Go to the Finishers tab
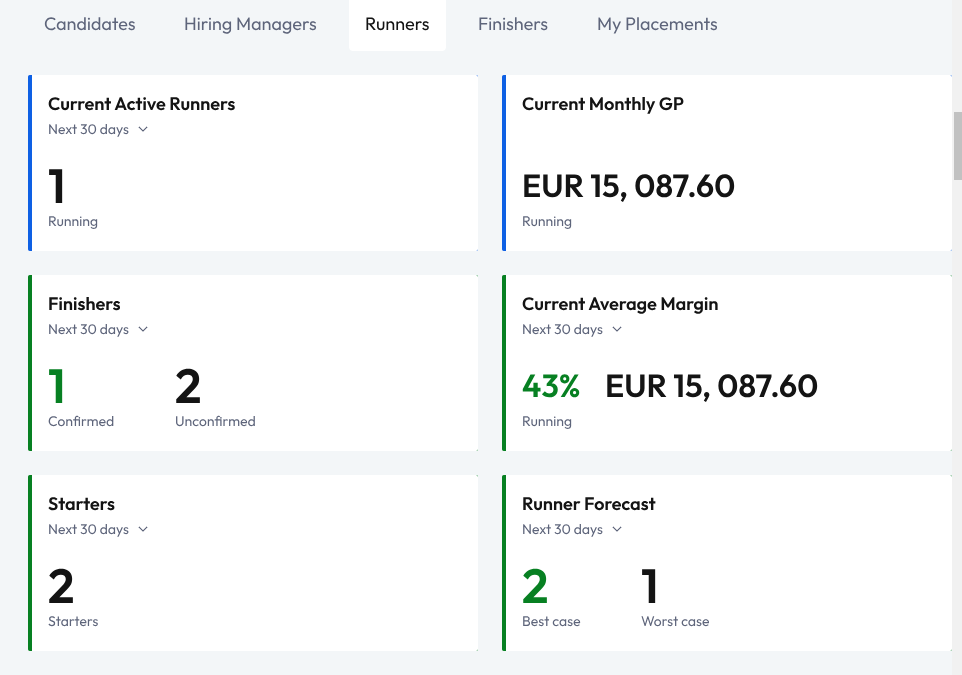Viewport: 962px width, 675px height. (x=512, y=25)
